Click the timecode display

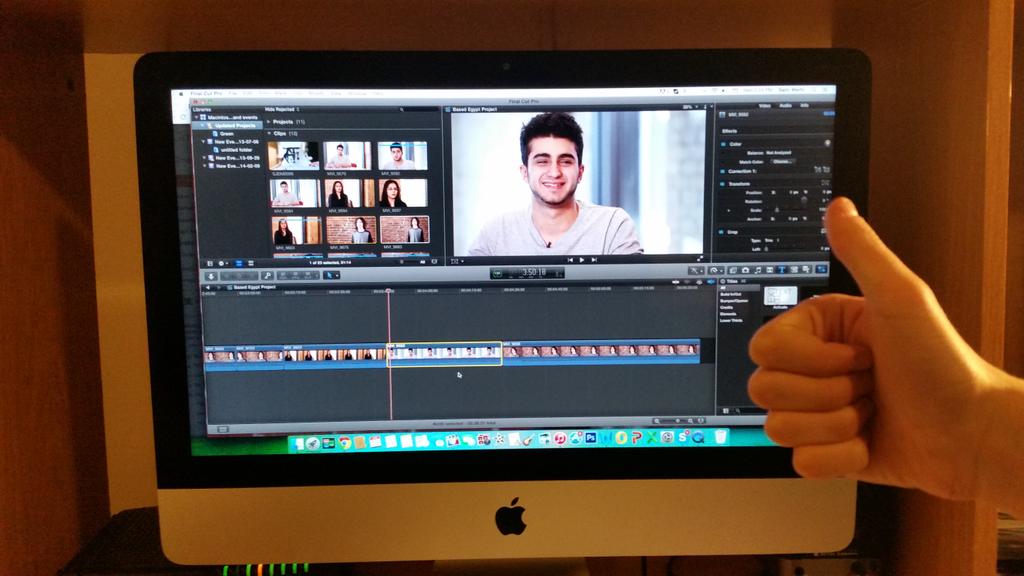coord(528,272)
